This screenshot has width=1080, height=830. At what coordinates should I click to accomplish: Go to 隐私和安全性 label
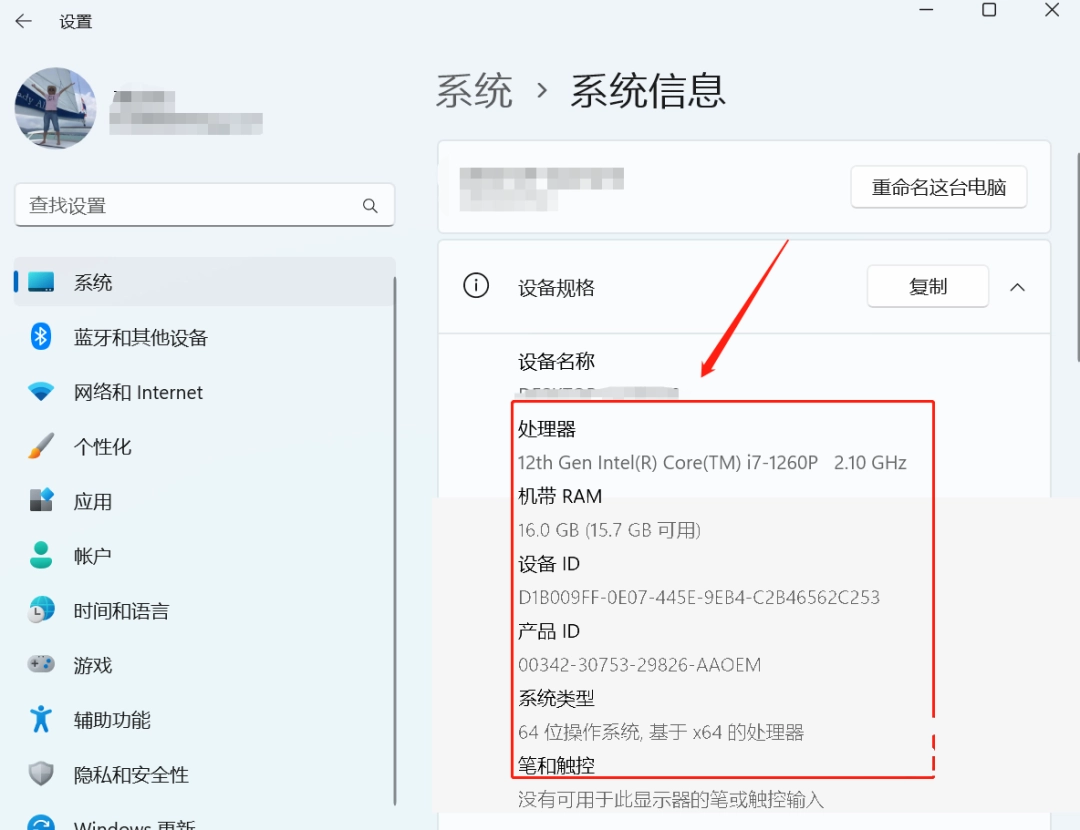(x=131, y=774)
